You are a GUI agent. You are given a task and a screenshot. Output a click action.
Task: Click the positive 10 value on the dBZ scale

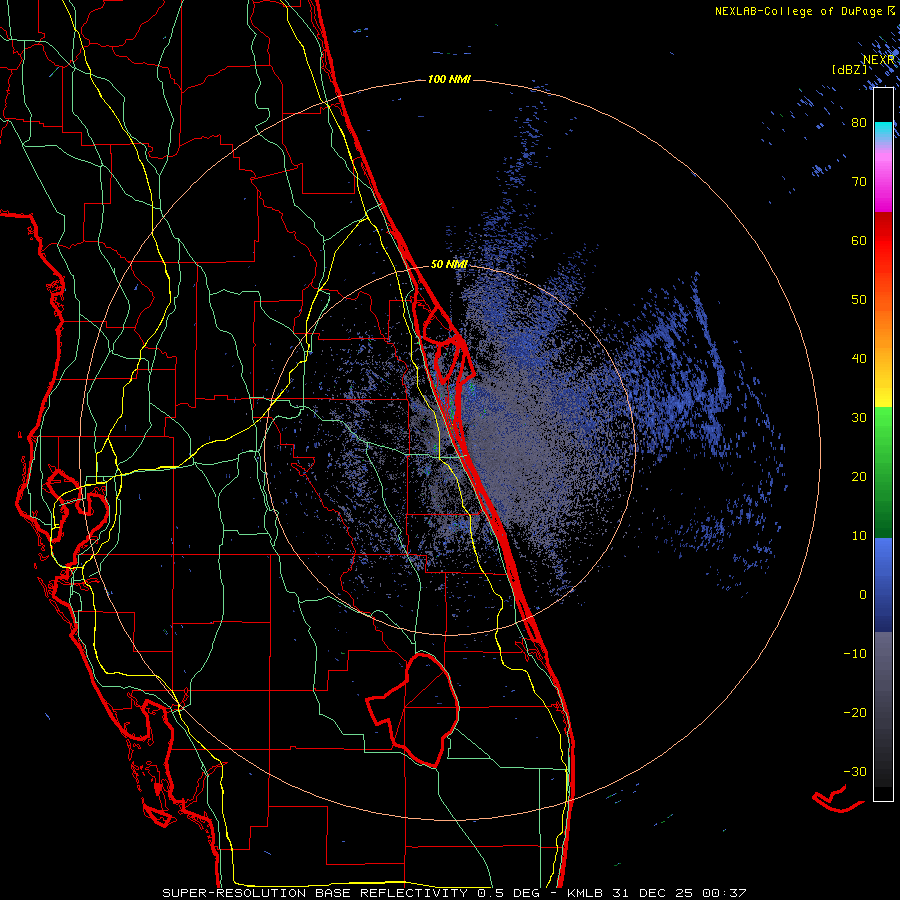click(859, 536)
